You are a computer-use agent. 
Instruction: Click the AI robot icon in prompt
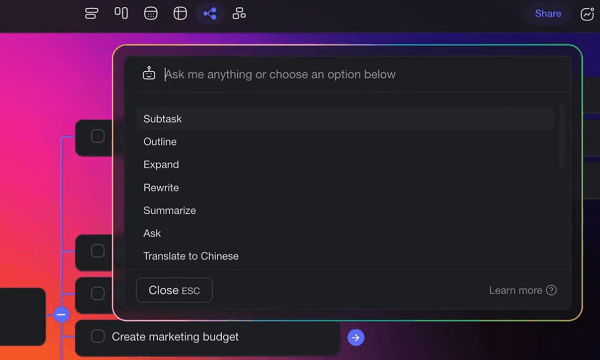point(149,73)
